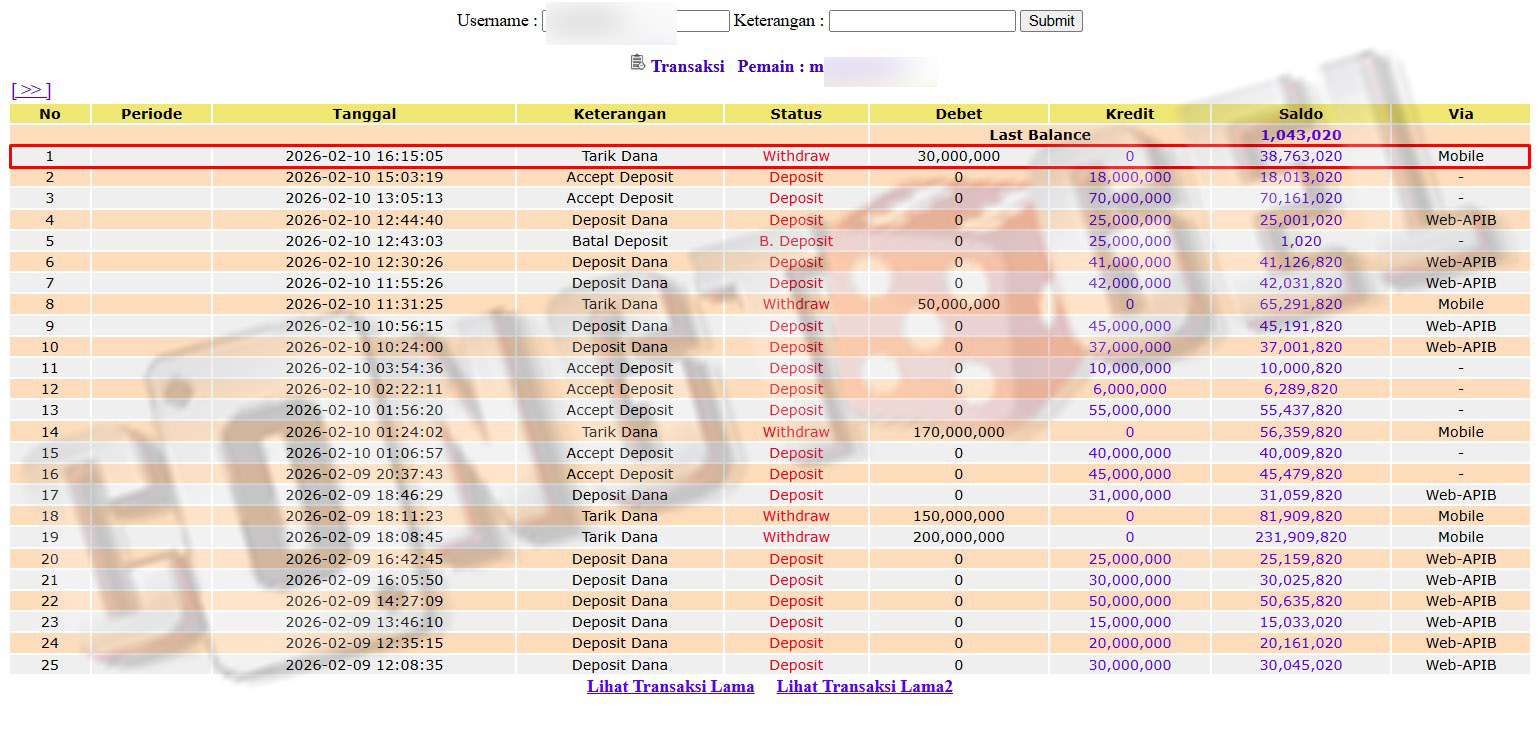Open the [>>] next page link

tap(31, 90)
